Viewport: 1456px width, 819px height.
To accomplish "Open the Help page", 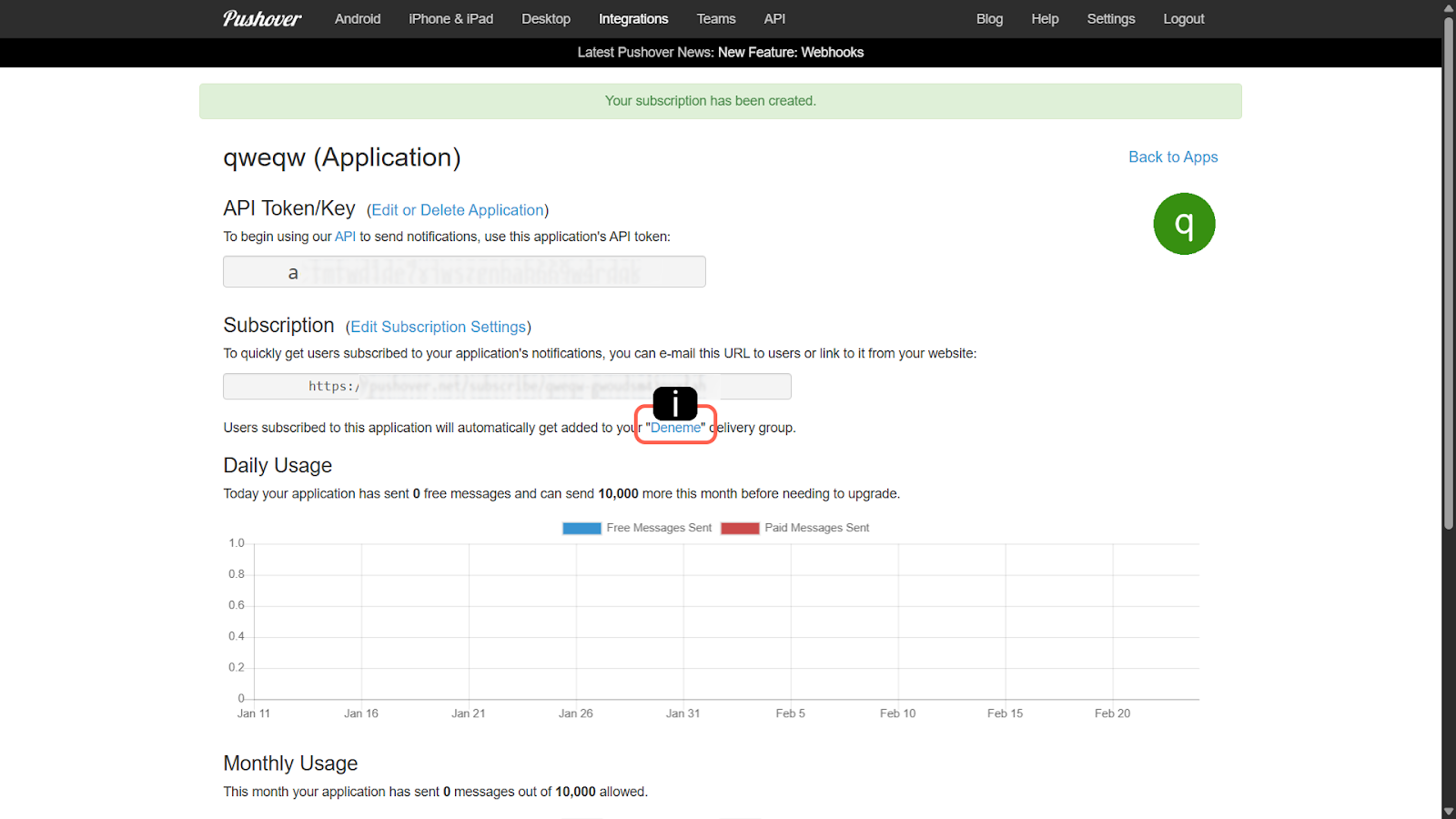I will pyautogui.click(x=1045, y=19).
